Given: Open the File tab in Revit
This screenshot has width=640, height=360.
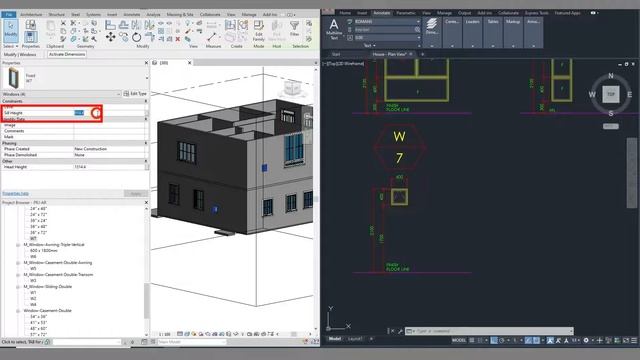Looking at the screenshot, I should 9,14.
